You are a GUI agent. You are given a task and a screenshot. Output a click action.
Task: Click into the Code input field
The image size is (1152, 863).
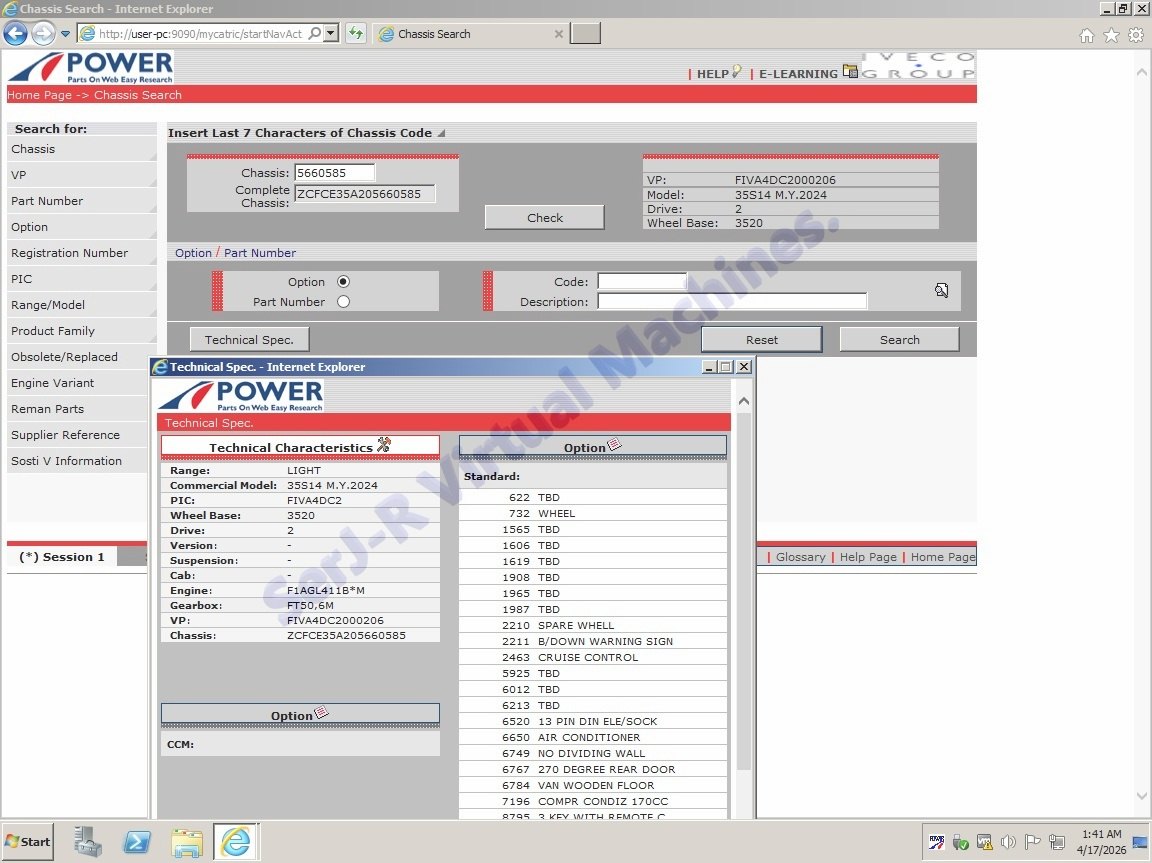coord(642,282)
